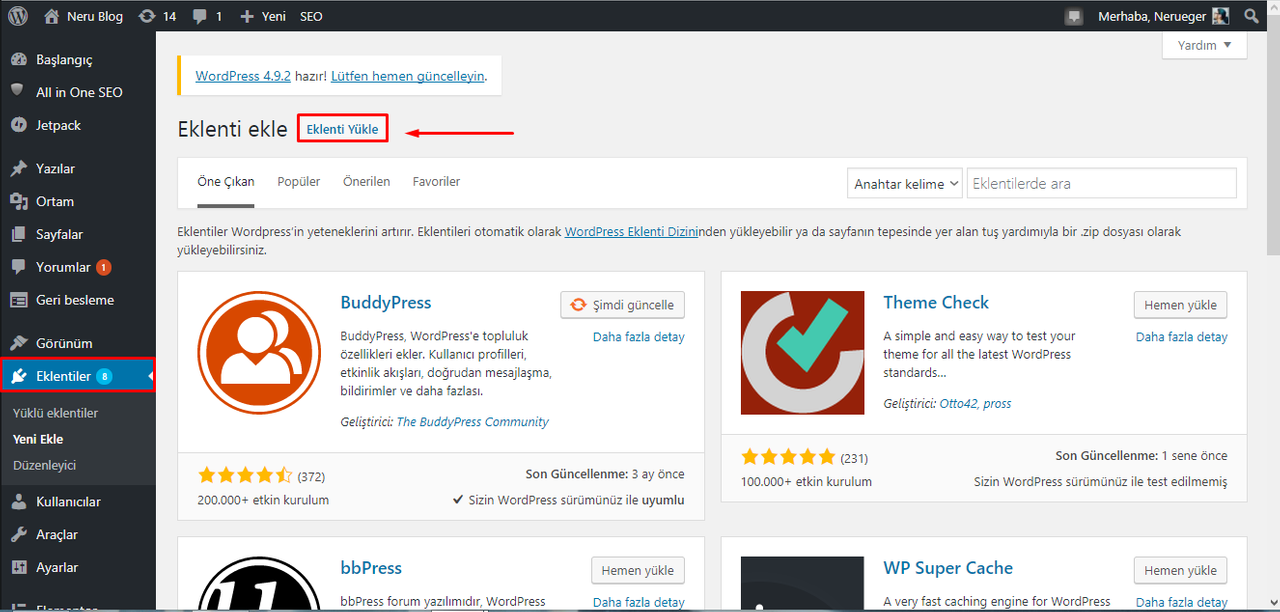Select Yeni Ekle submenu item
Screen dimensions: 1280x612
point(38,438)
